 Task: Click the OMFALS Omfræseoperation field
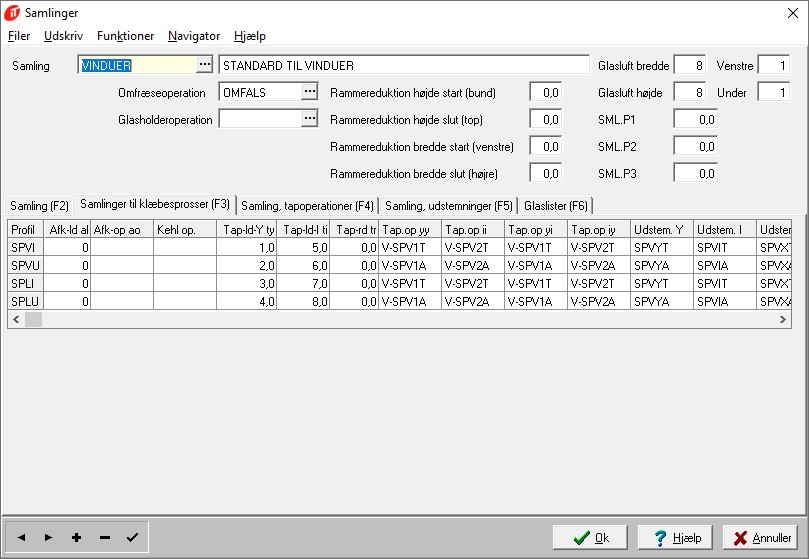click(261, 92)
